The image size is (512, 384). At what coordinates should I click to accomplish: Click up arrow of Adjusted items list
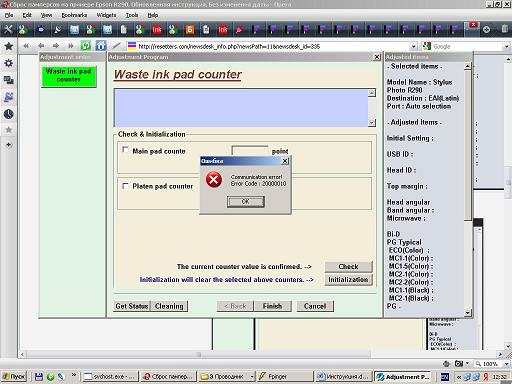click(x=467, y=66)
